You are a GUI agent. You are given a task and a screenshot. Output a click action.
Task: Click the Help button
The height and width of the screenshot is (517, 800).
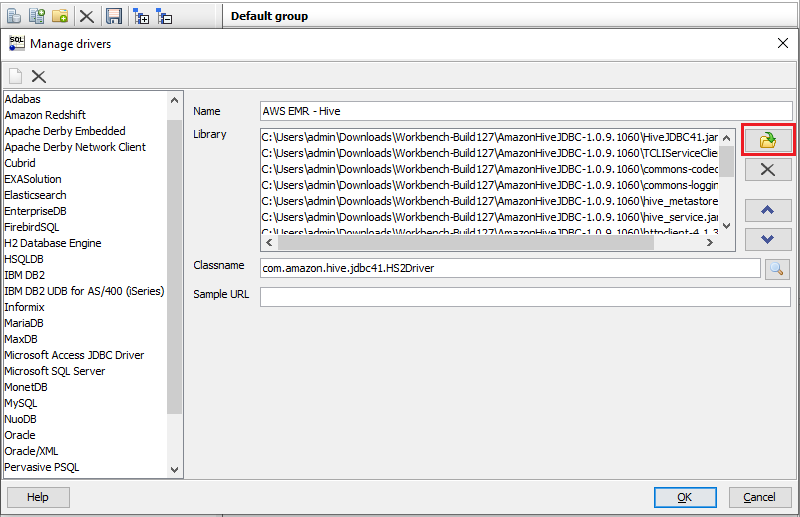(38, 497)
